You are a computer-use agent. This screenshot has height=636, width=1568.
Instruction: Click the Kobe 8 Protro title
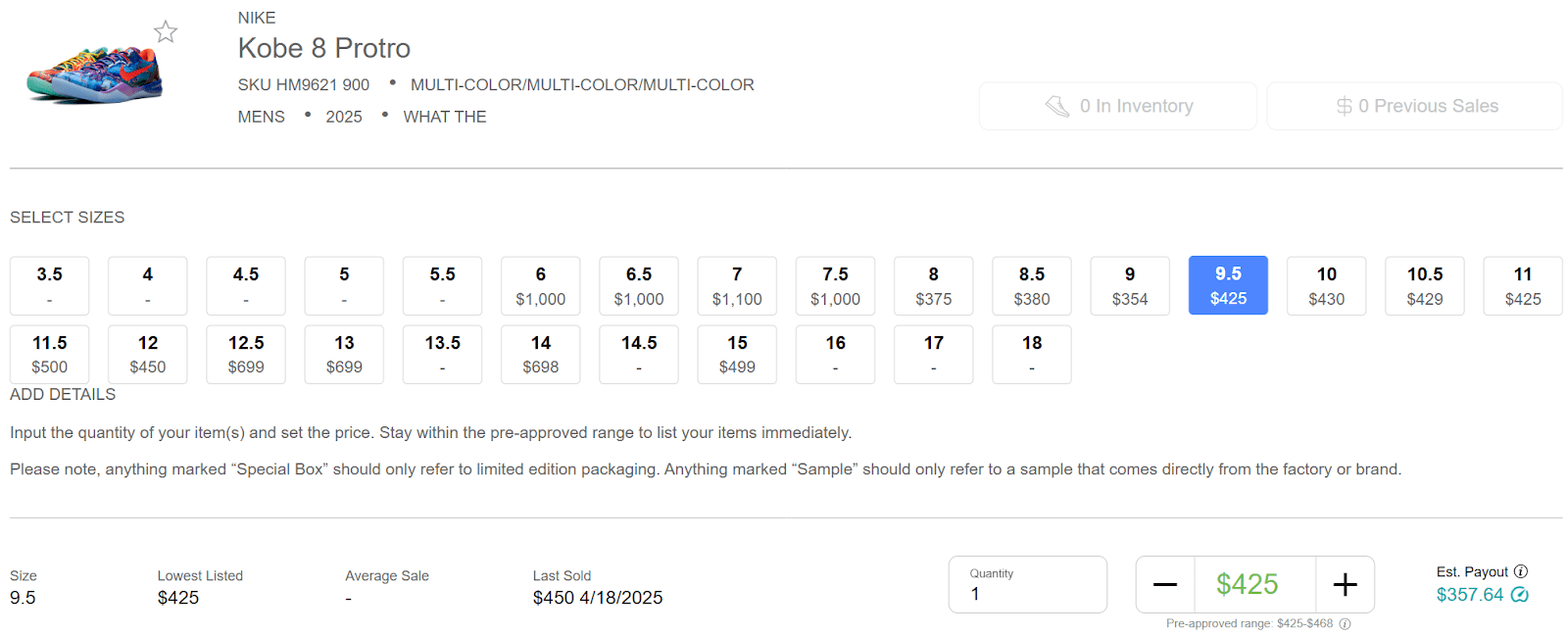click(324, 48)
